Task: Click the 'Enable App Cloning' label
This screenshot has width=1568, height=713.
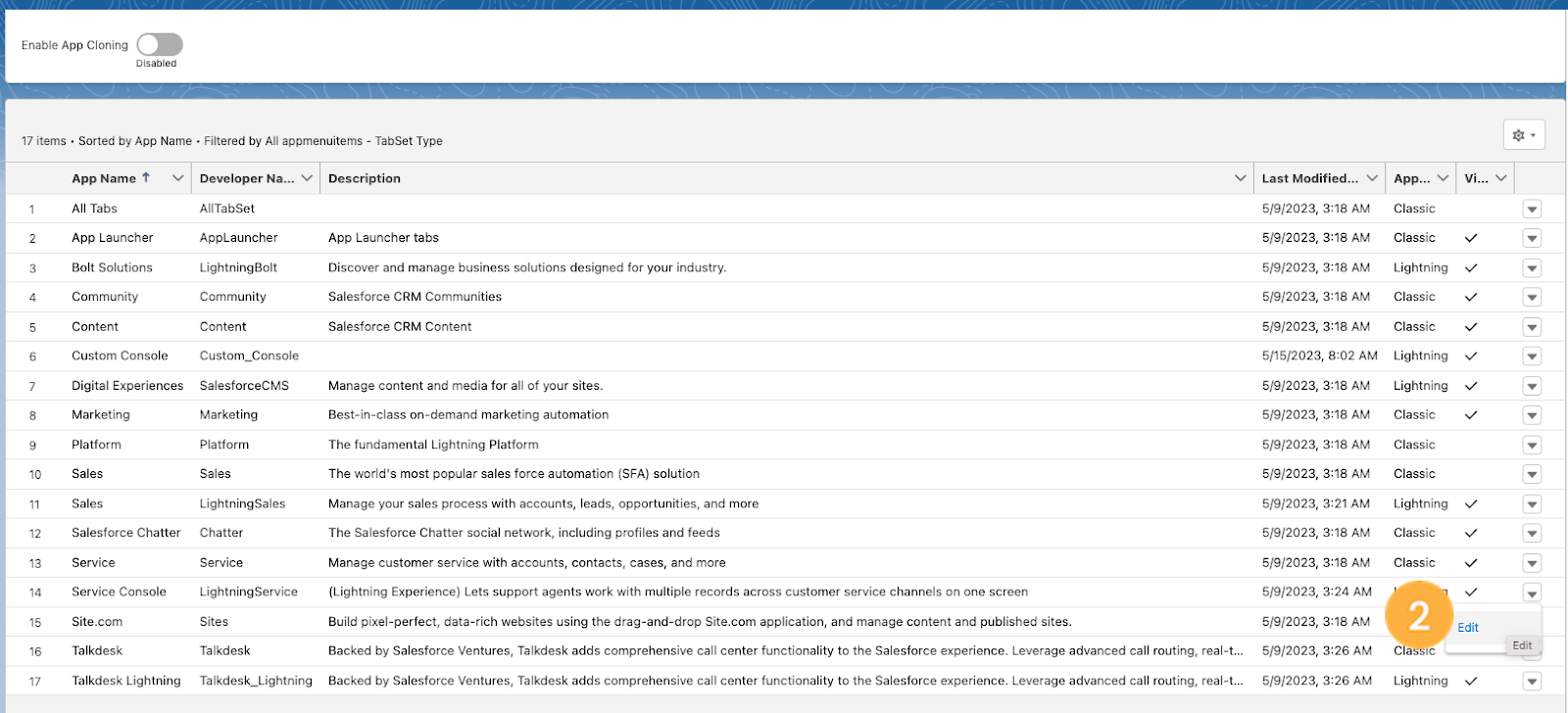Action: tap(74, 45)
